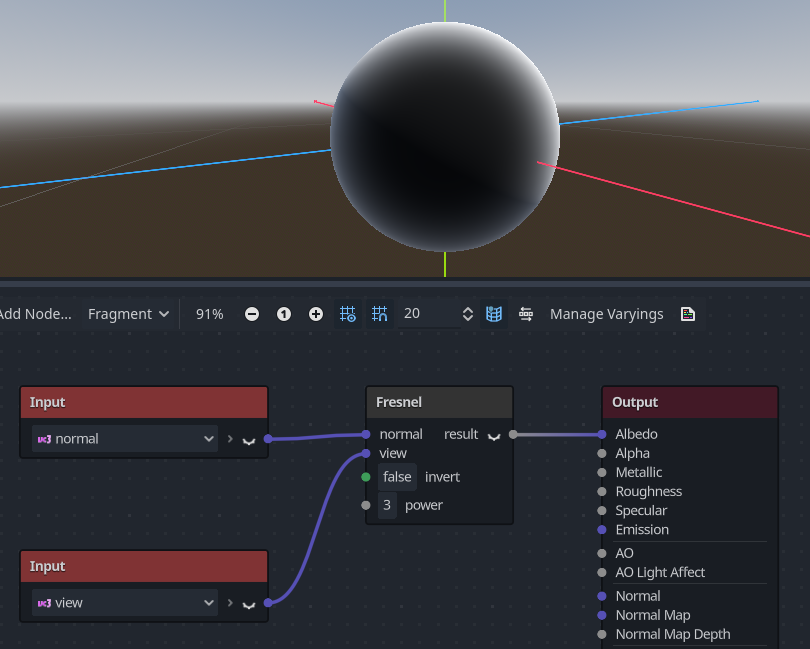Reset graph zoom to default scale

click(284, 313)
